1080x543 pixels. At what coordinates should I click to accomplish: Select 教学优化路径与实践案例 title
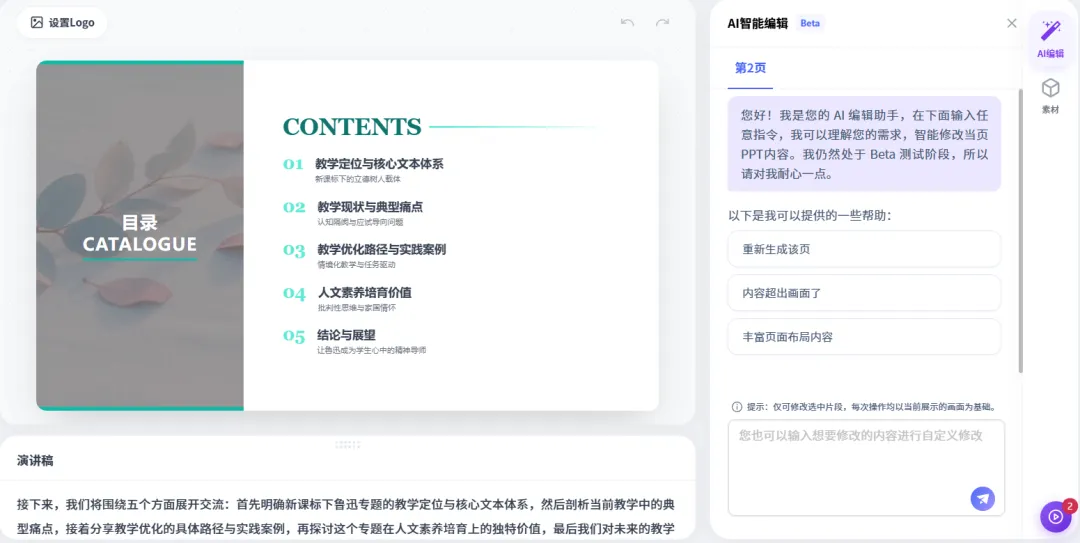click(x=382, y=249)
